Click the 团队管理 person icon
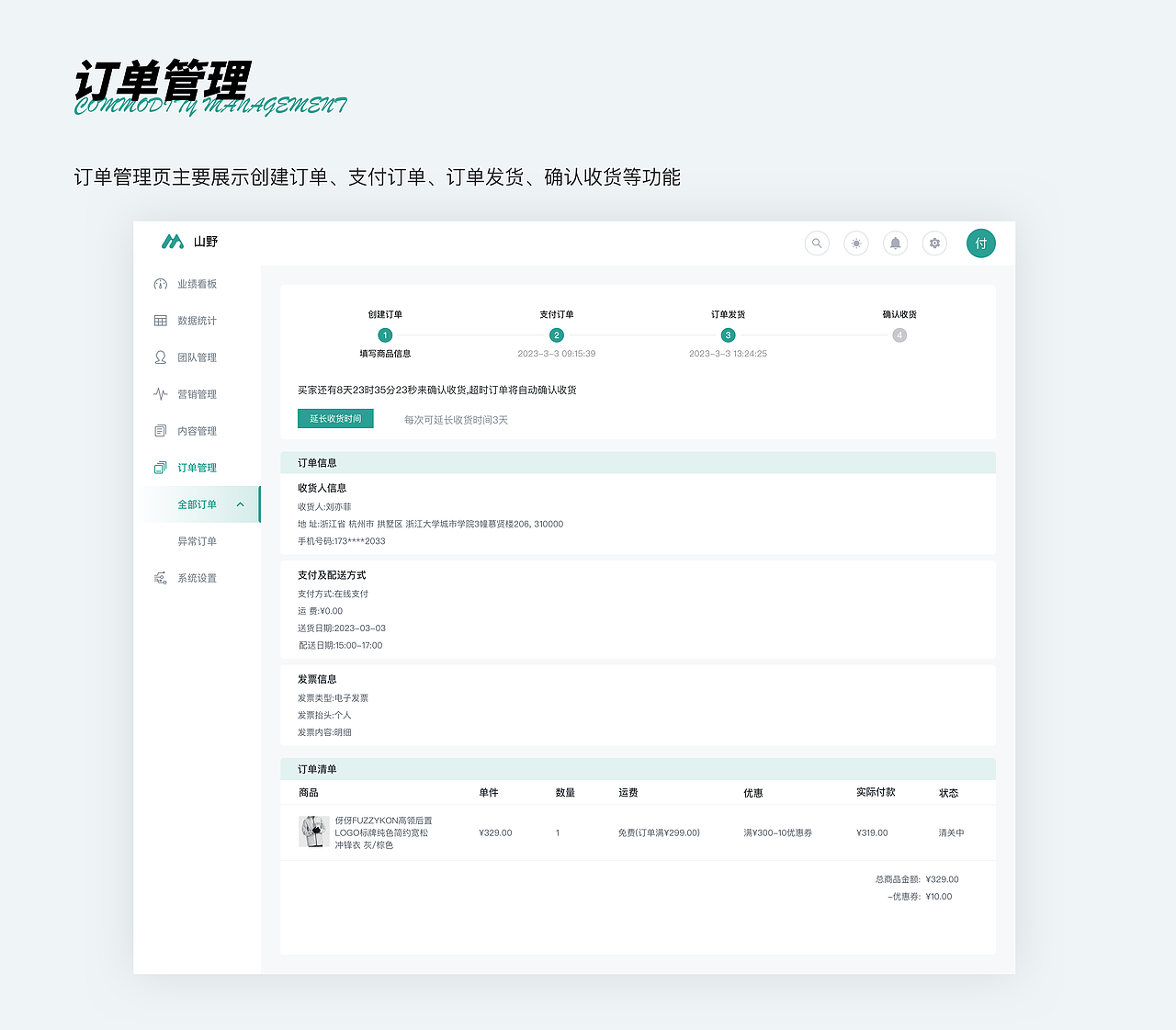The height and width of the screenshot is (1030, 1176). point(161,357)
